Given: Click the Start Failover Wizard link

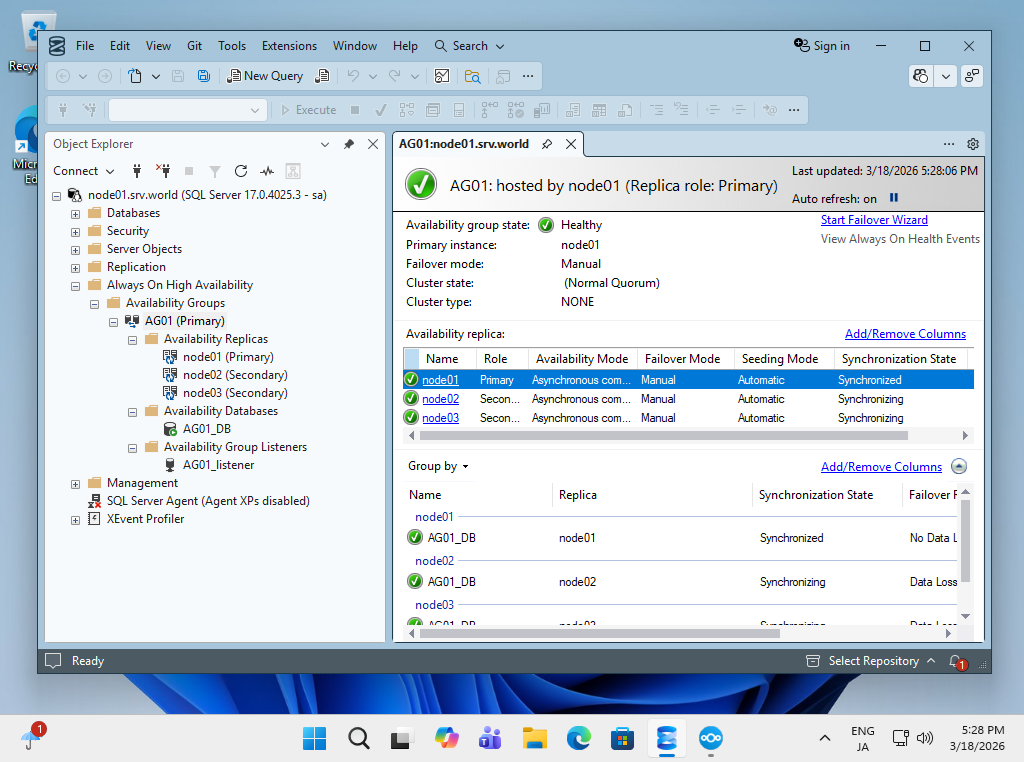Looking at the screenshot, I should 874,220.
